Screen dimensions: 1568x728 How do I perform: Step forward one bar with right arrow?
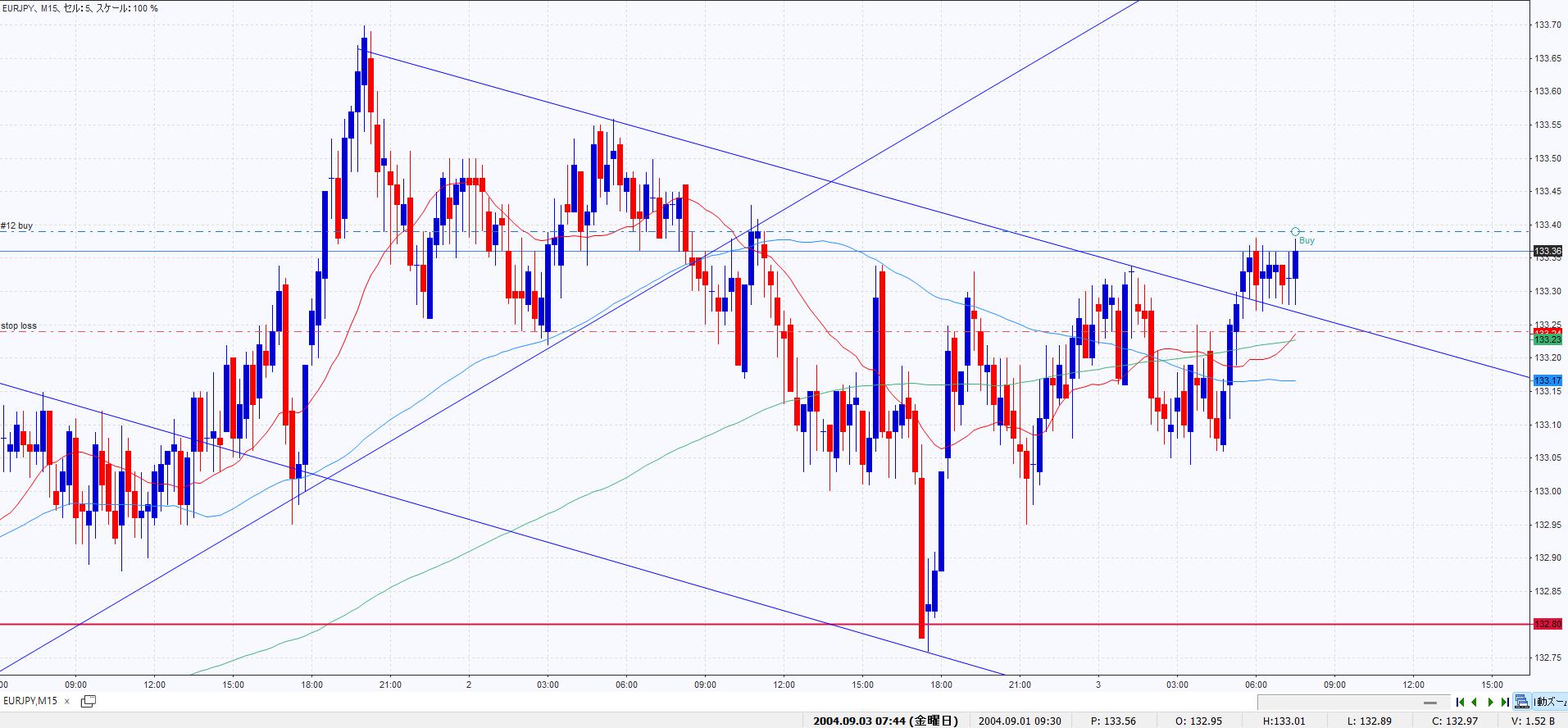pyautogui.click(x=1490, y=702)
